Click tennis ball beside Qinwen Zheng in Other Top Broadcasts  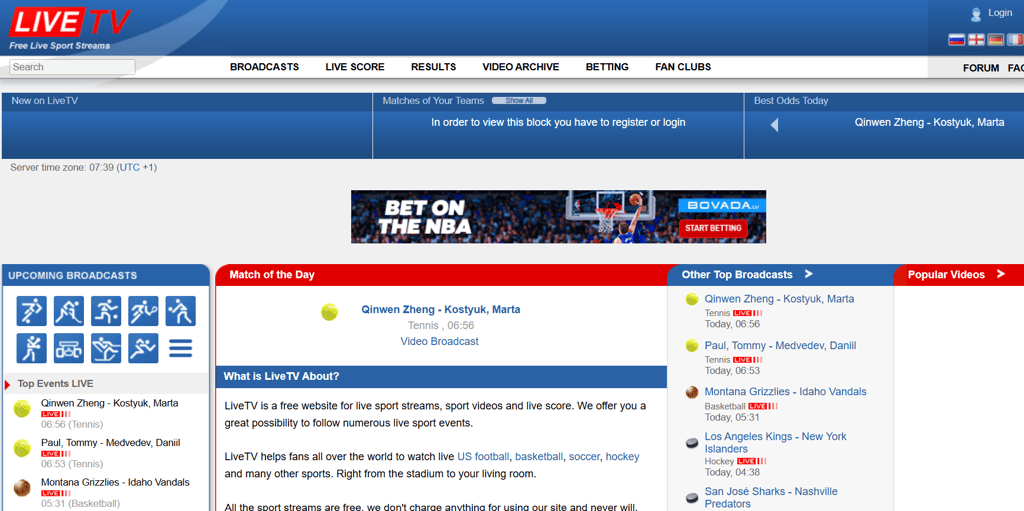pyautogui.click(x=692, y=299)
